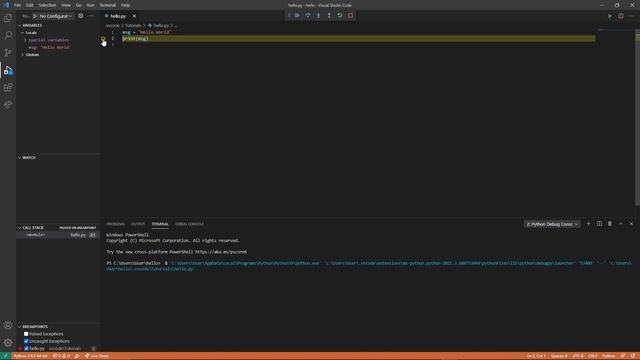Image resolution: width=640 pixels, height=360 pixels.
Task: Split the editor to the right
Action: click(620, 16)
